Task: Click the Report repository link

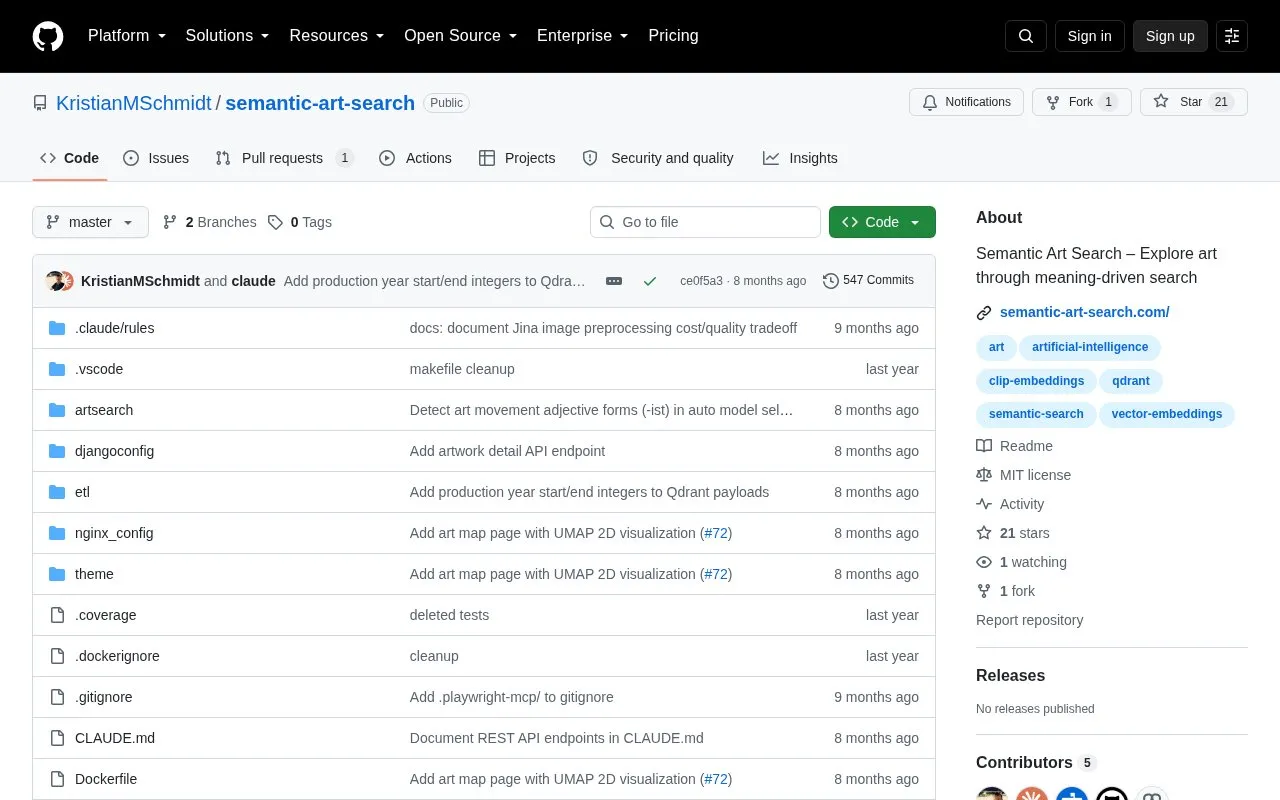Action: point(1029,620)
